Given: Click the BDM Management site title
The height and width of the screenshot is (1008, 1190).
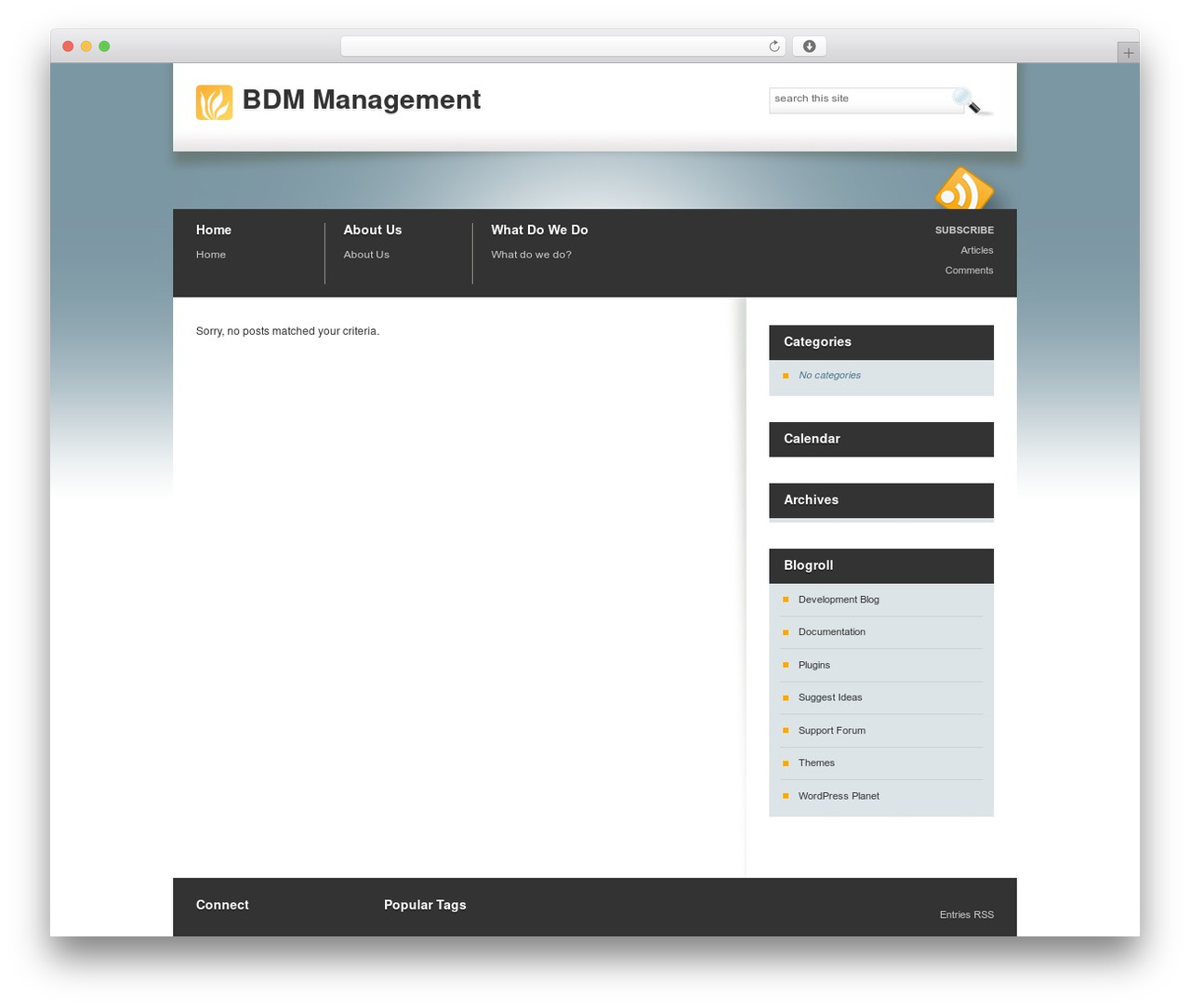Looking at the screenshot, I should [x=362, y=99].
